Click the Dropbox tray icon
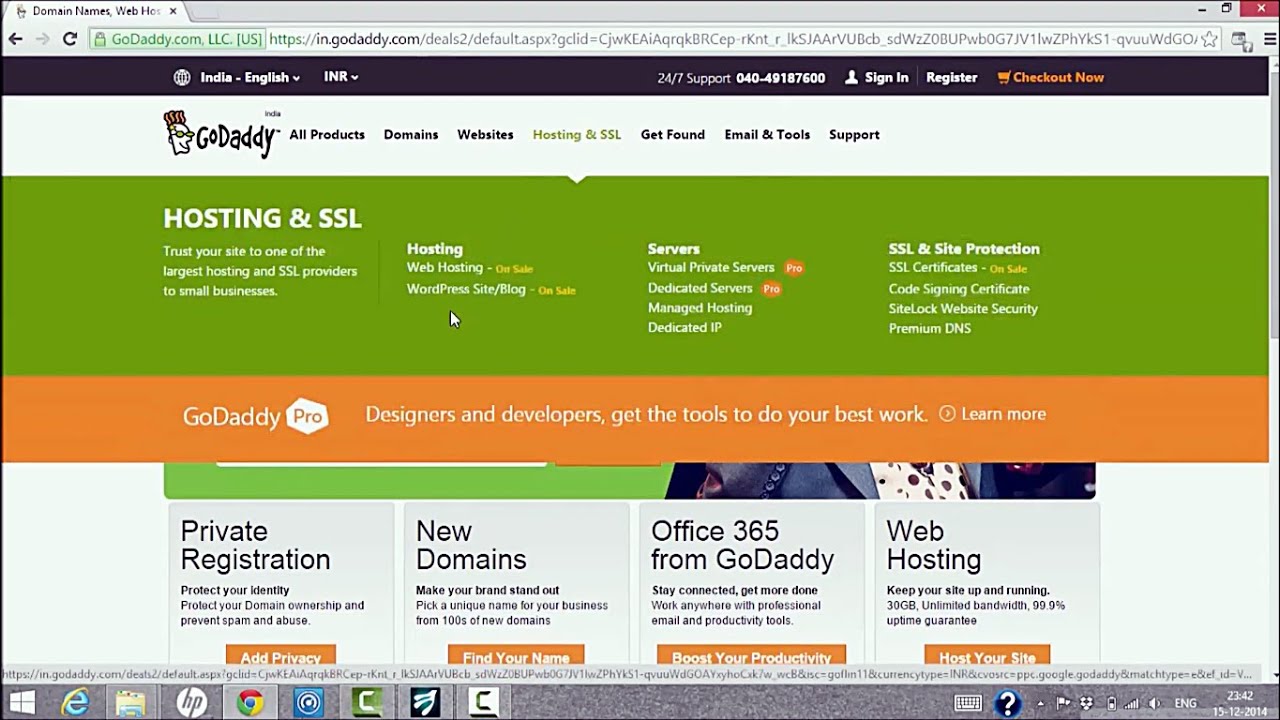This screenshot has width=1280, height=720. pyautogui.click(x=1087, y=703)
